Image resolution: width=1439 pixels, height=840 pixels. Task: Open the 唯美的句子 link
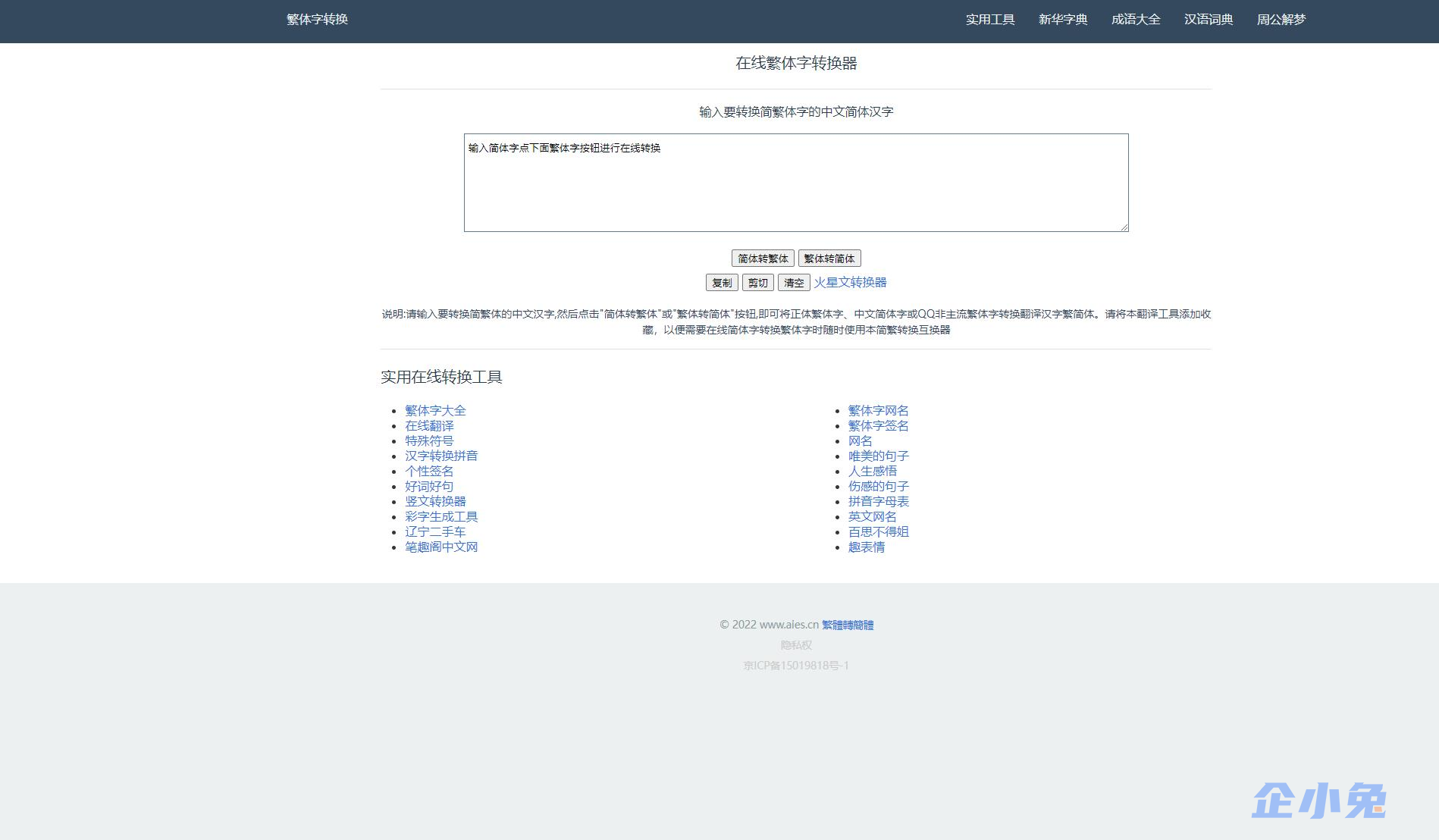878,456
